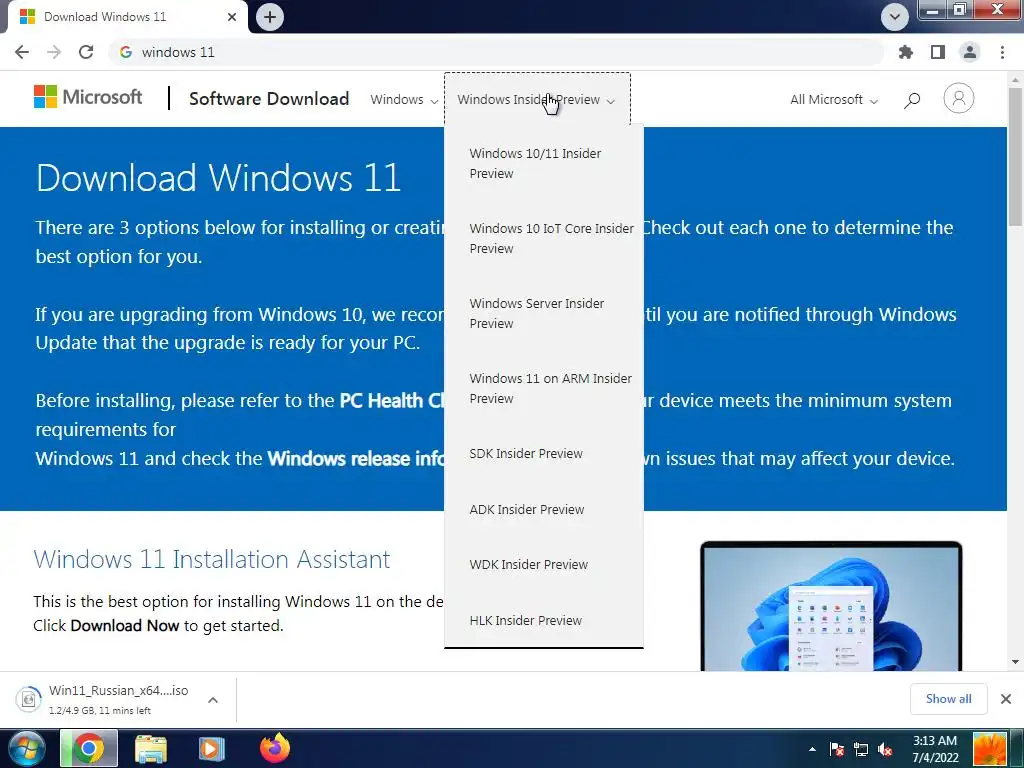The image size is (1024, 768).
Task: Select SDK Insider Preview
Action: point(526,454)
